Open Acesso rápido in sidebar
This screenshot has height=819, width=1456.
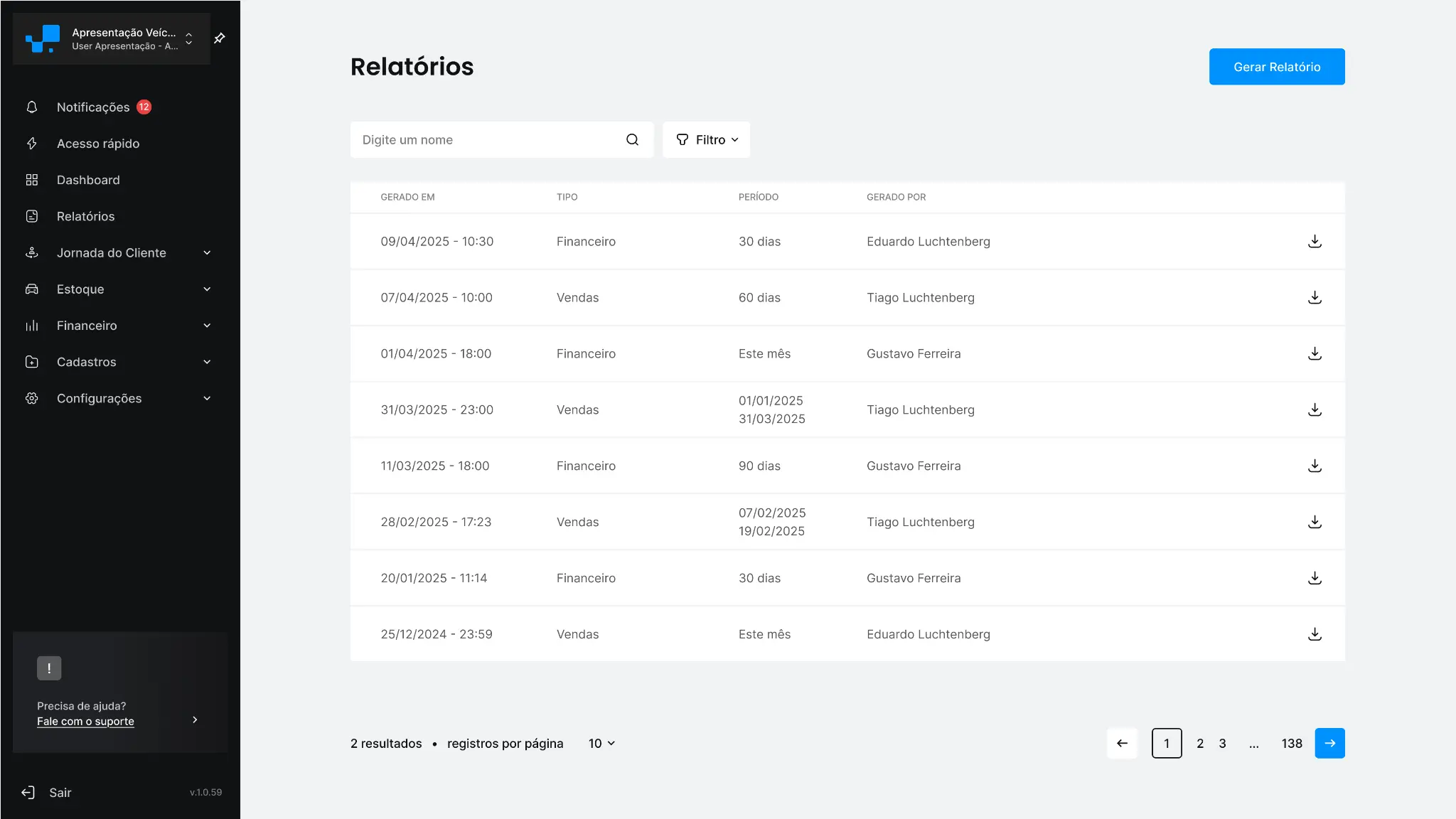click(x=98, y=144)
